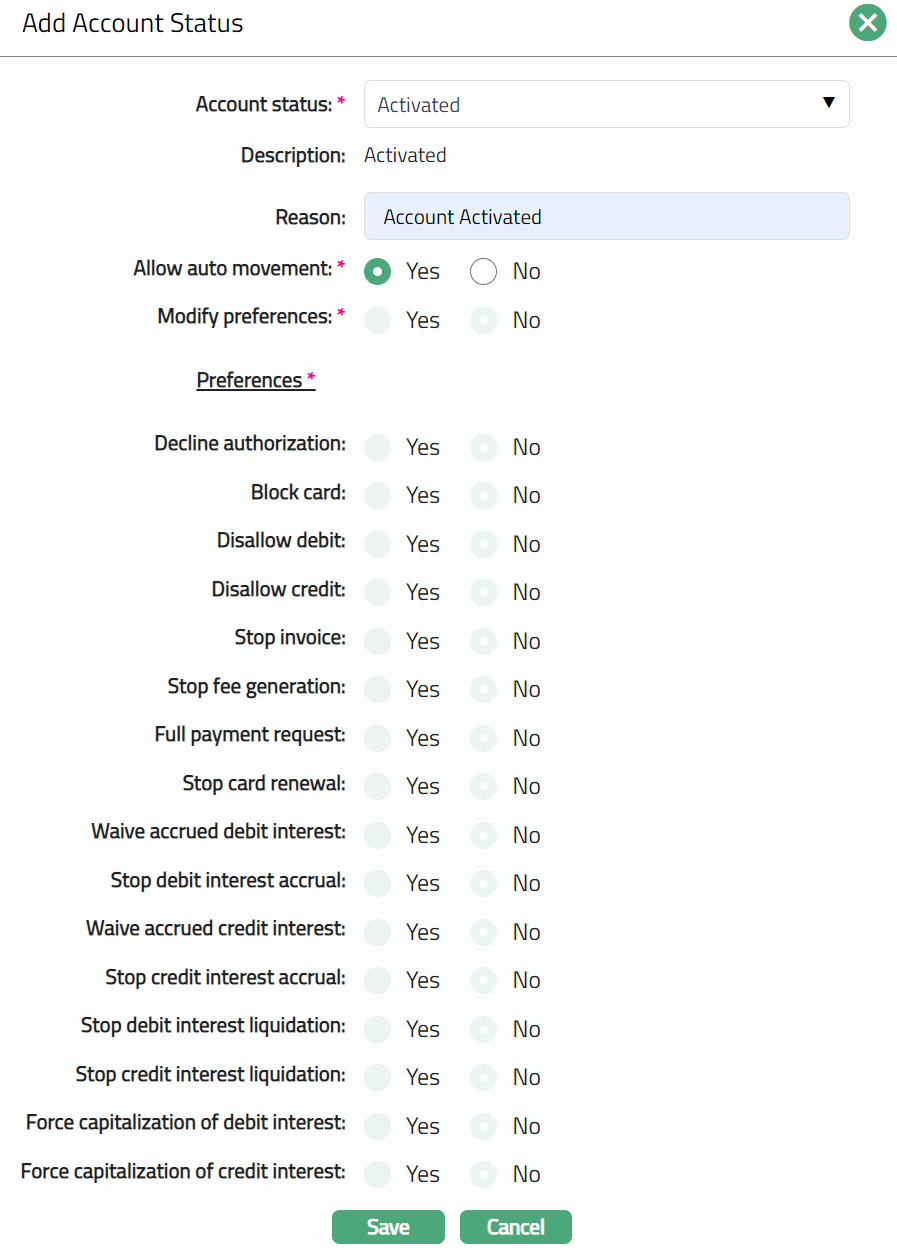Choose No for Modify preferences
Screen dimensions: 897x1255
[x=484, y=320]
